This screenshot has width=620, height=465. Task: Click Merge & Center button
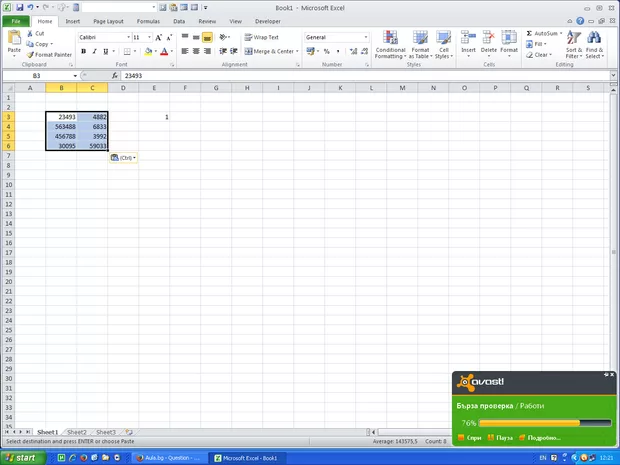click(x=269, y=51)
